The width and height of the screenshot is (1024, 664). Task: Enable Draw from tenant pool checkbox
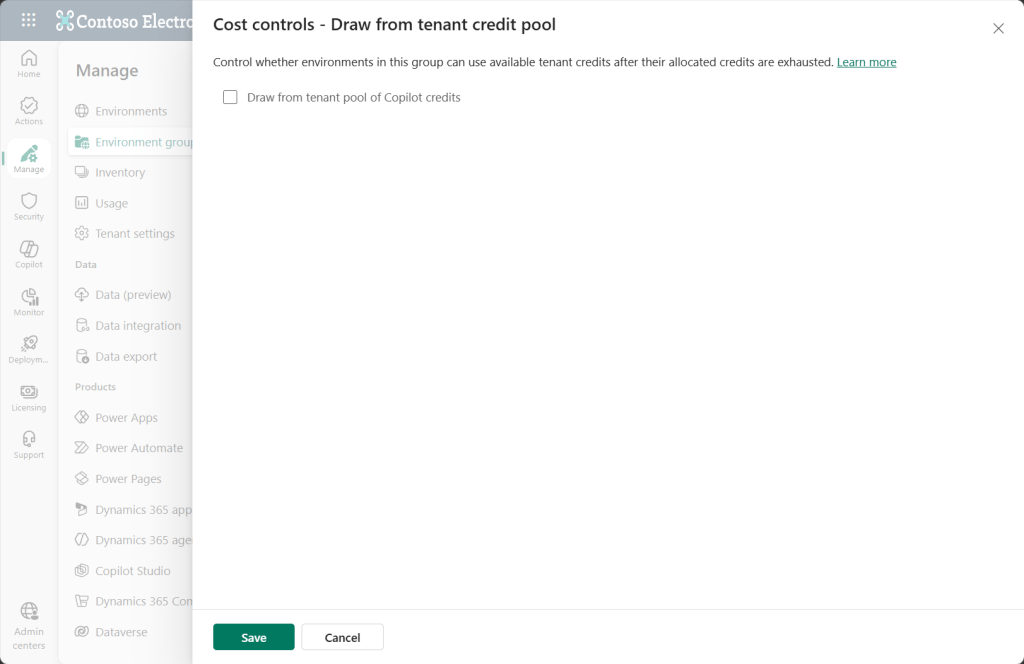pyautogui.click(x=230, y=97)
